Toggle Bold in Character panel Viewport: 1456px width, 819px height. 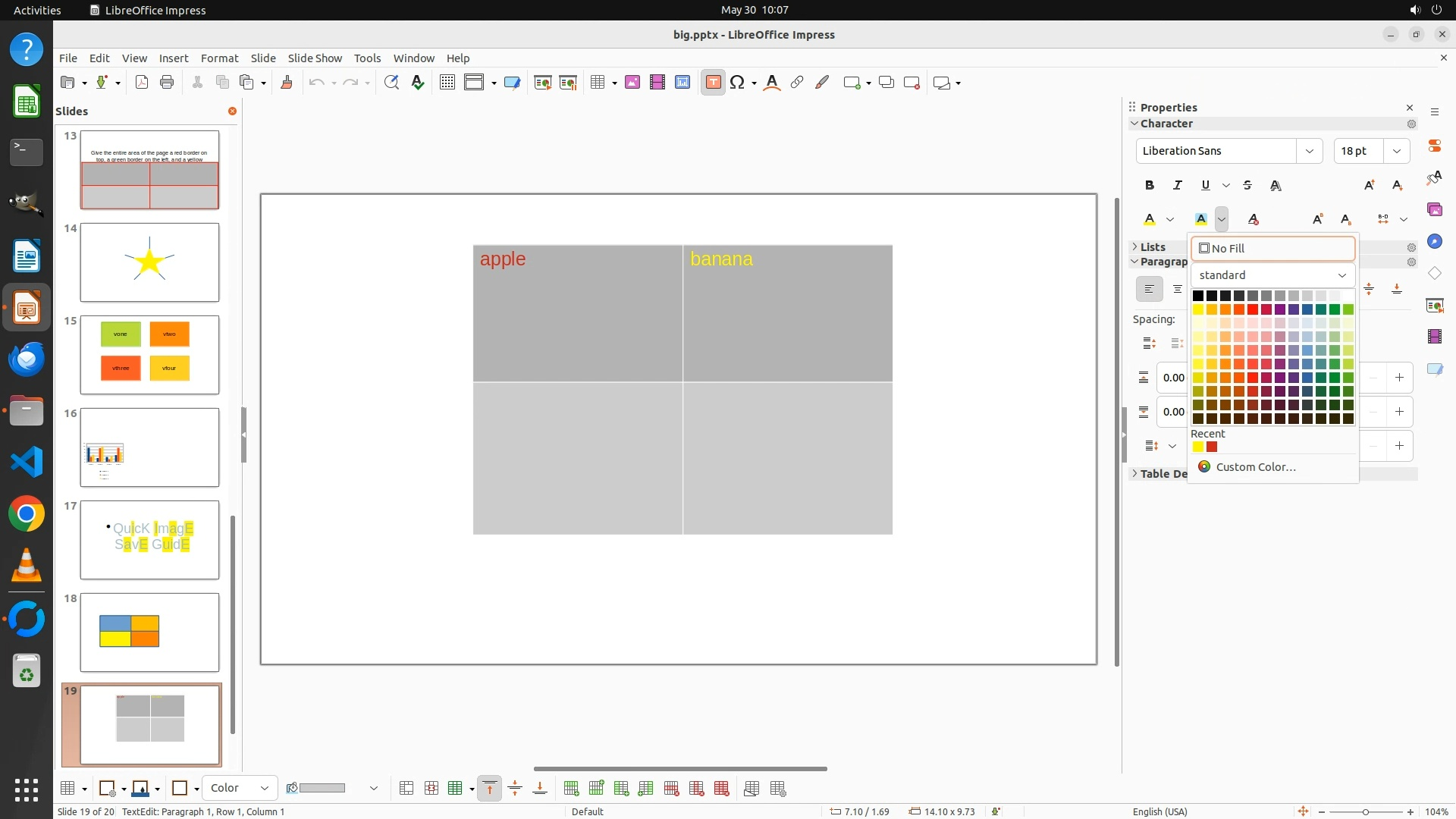(x=1150, y=185)
